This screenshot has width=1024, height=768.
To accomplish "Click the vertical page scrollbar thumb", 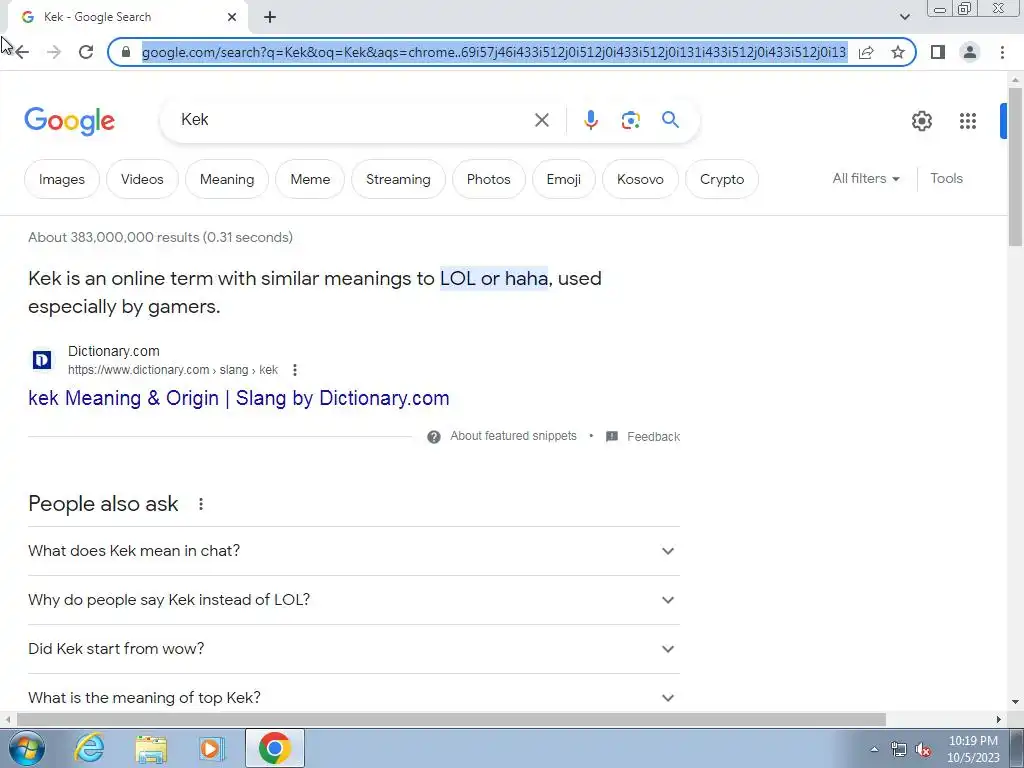I will [x=1015, y=167].
